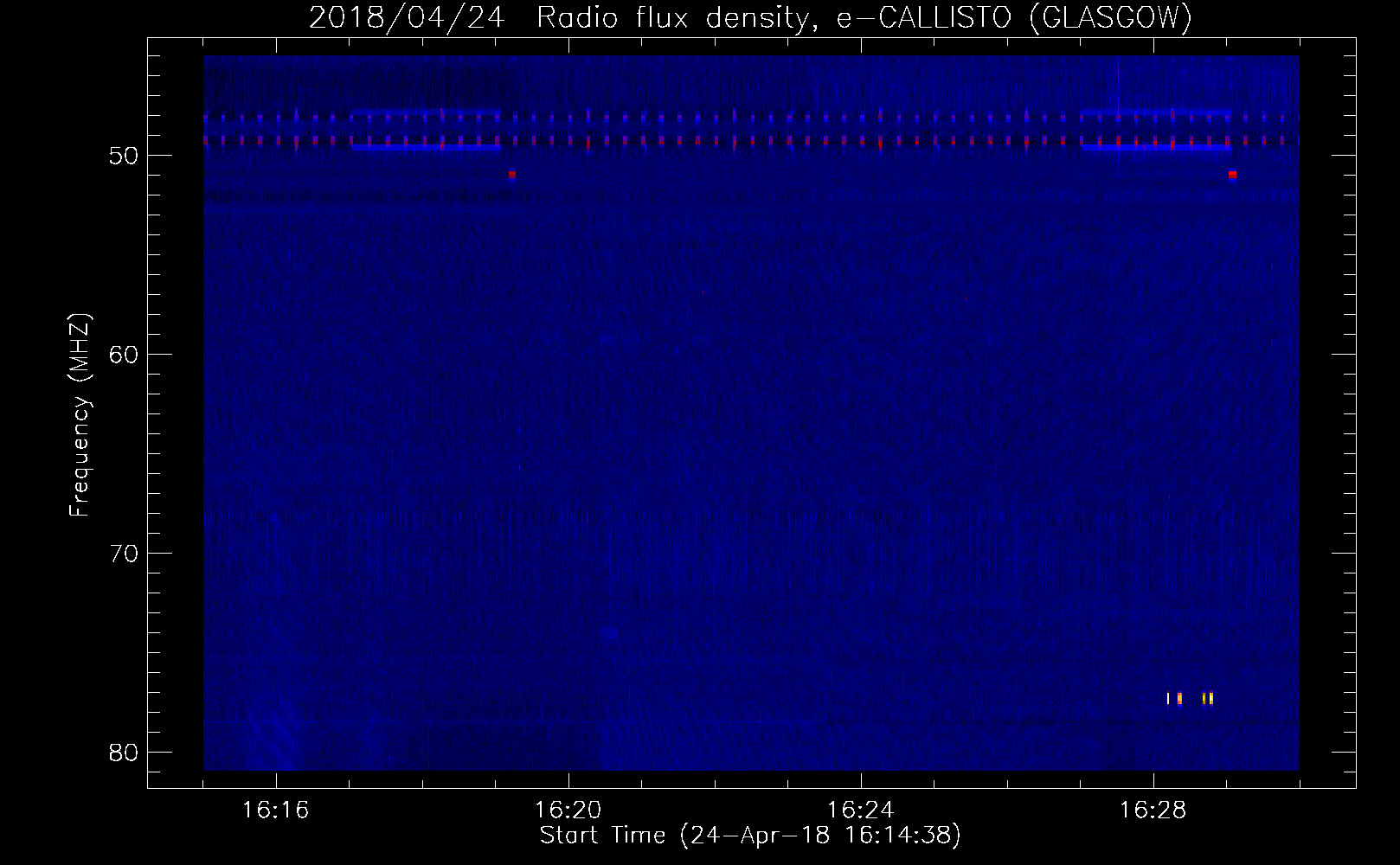Click the red burst spot near 16:29 at 51 MHz
This screenshot has width=1400, height=865.
click(1232, 175)
